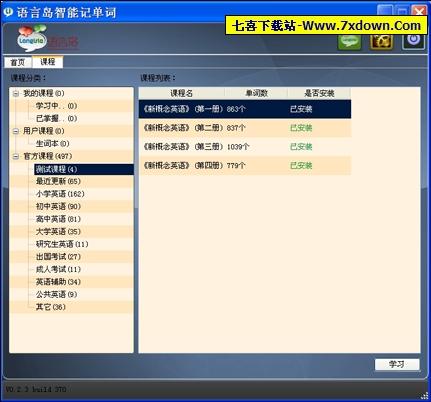Click the Longirio logo icon
This screenshot has width=431, height=402.
click(32, 39)
